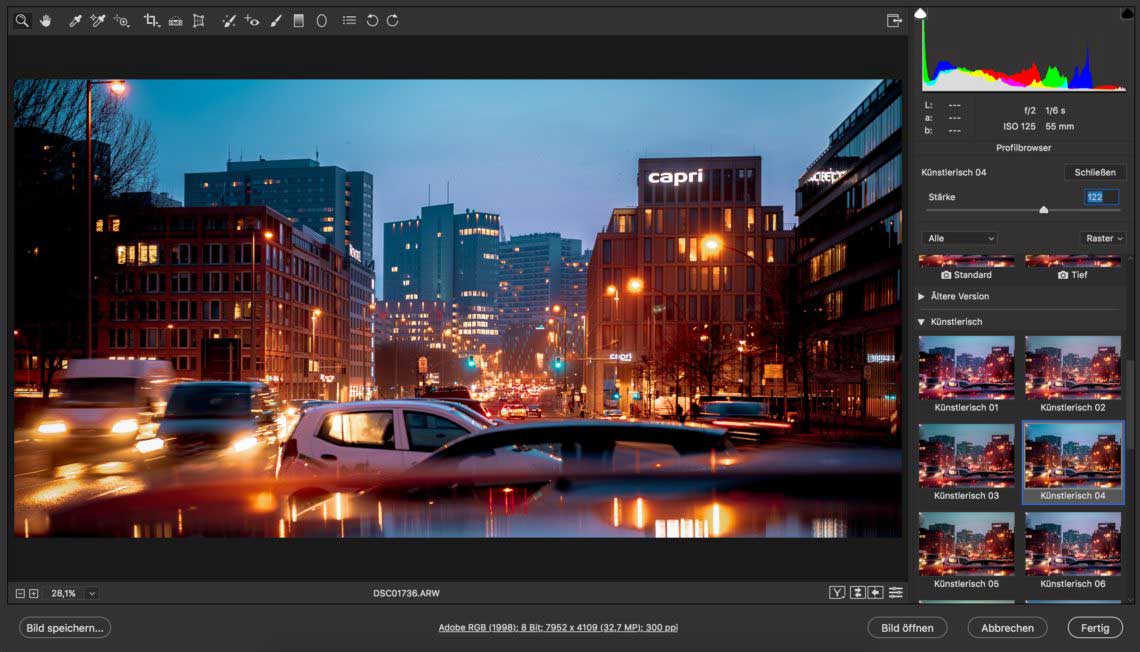
Task: Select the Hand tool
Action: (45, 20)
